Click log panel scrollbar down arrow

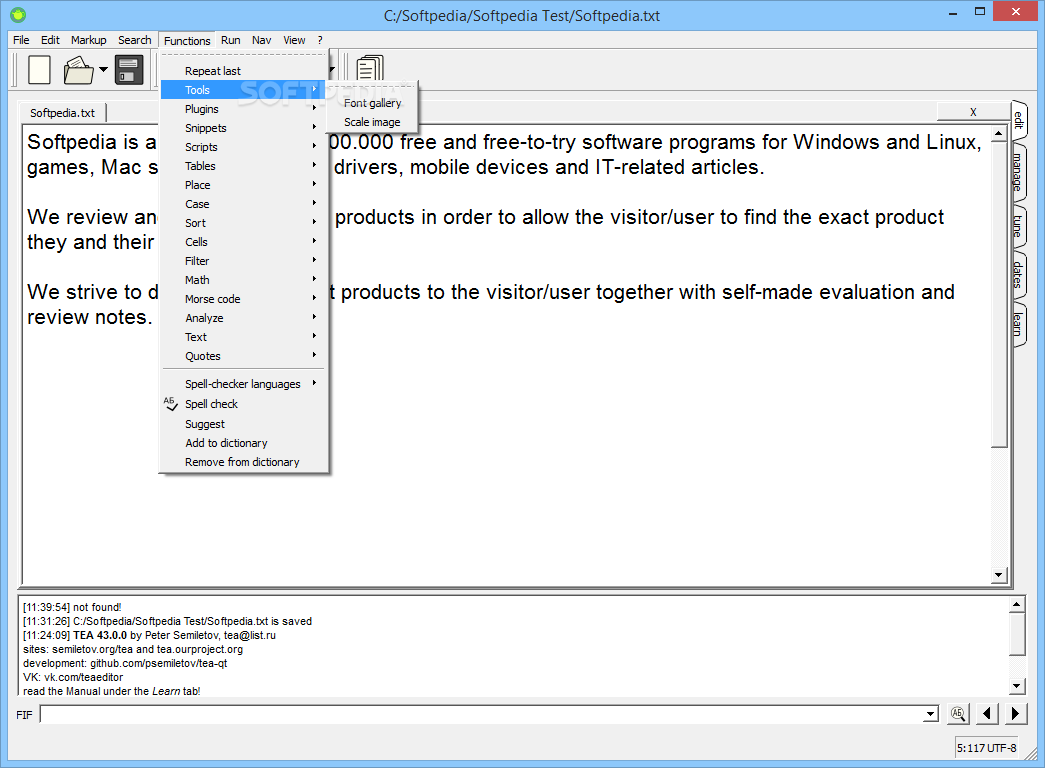[x=1016, y=685]
